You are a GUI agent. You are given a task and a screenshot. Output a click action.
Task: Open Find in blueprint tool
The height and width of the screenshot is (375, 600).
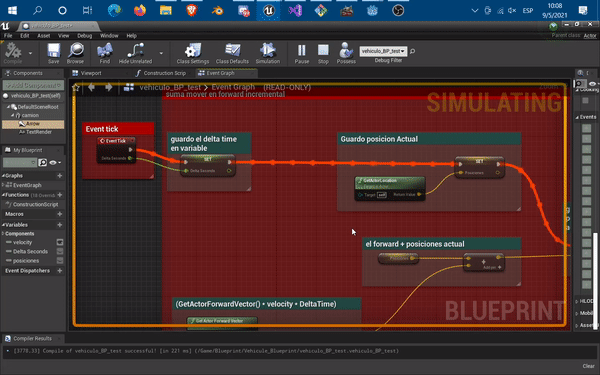104,53
